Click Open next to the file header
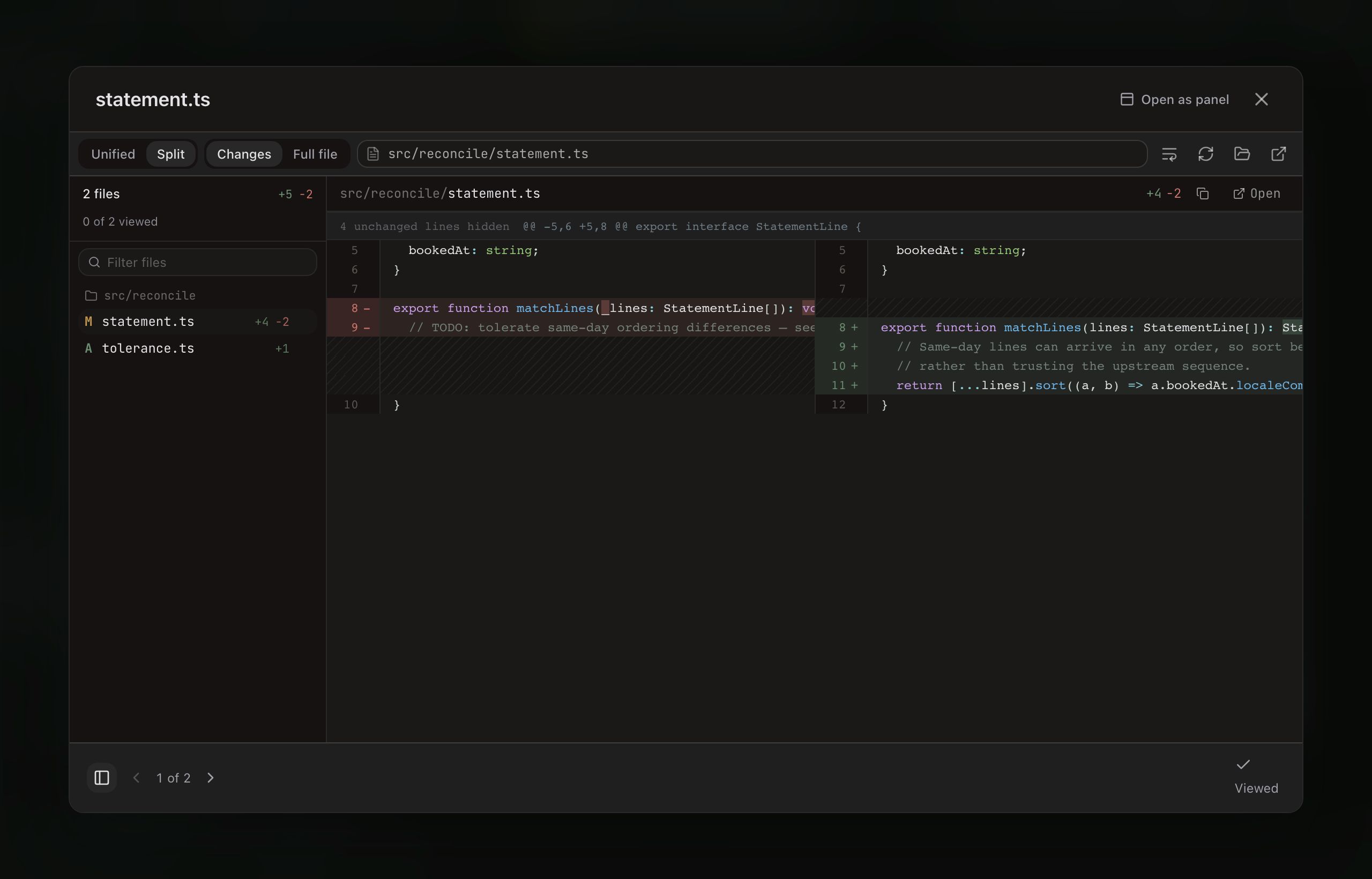Viewport: 1372px width, 879px height. (1257, 194)
